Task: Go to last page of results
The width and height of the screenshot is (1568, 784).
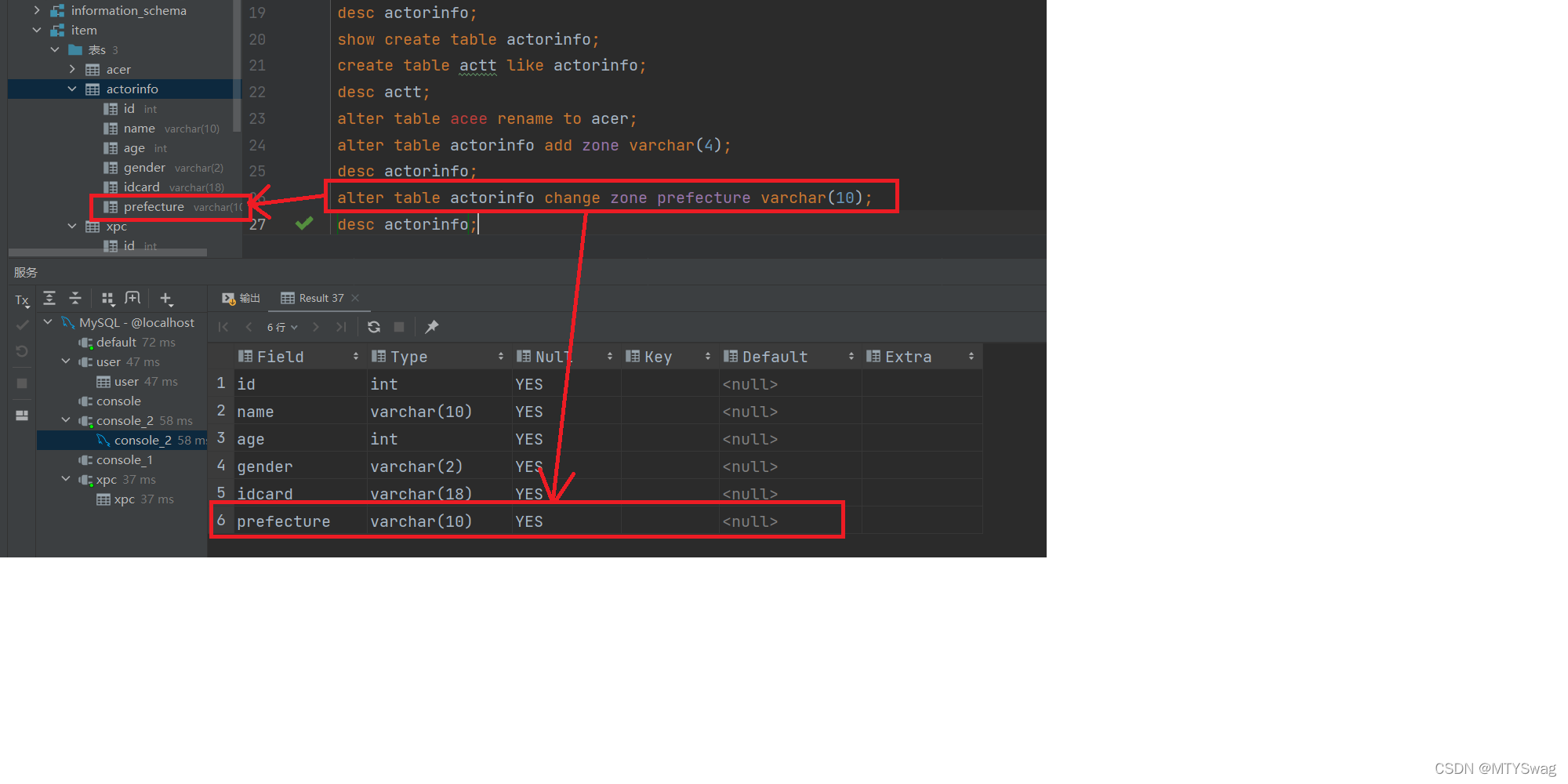Action: click(341, 327)
